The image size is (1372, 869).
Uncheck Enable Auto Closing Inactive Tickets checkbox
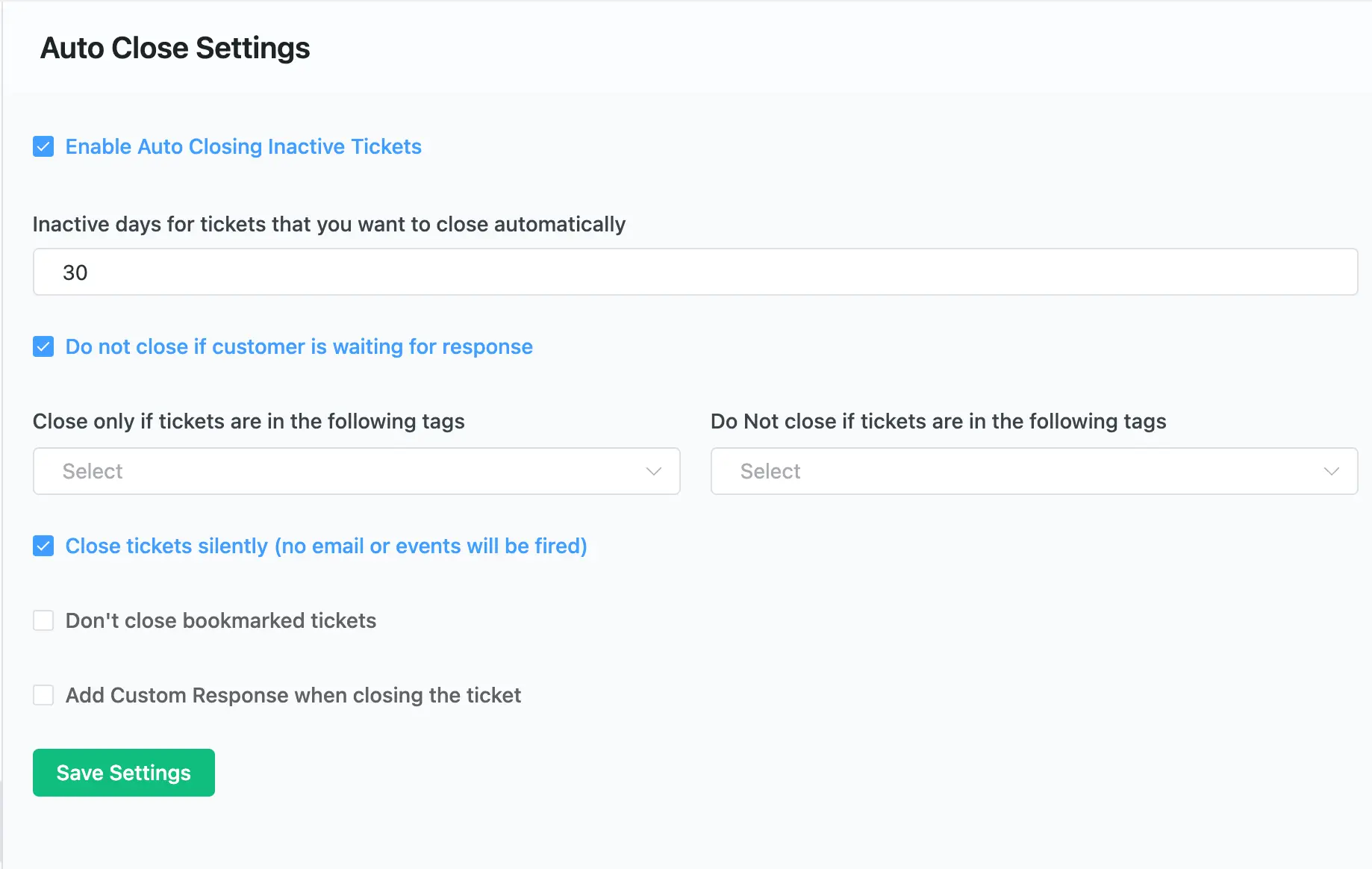pyautogui.click(x=43, y=146)
